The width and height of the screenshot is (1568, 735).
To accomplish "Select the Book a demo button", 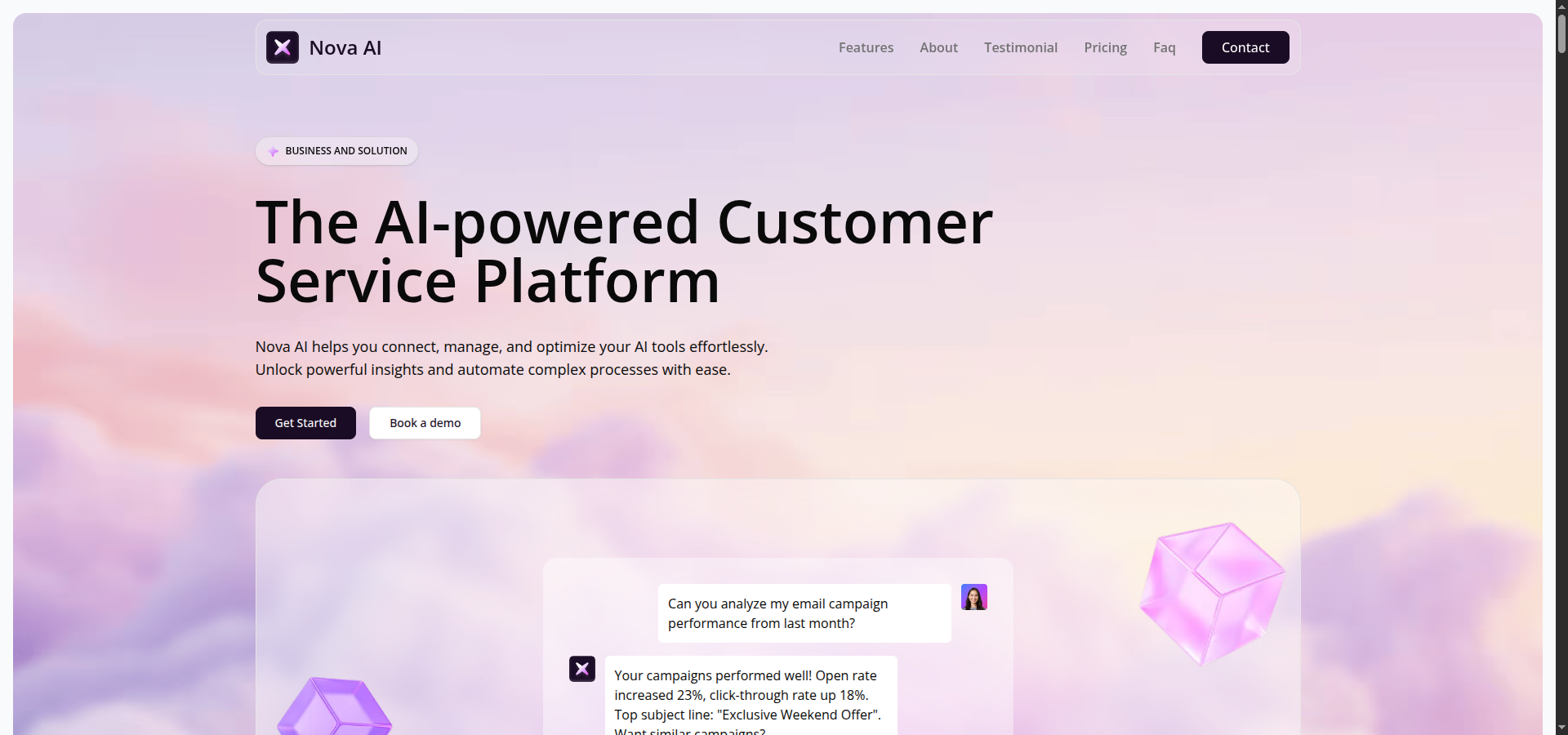I will click(x=425, y=423).
